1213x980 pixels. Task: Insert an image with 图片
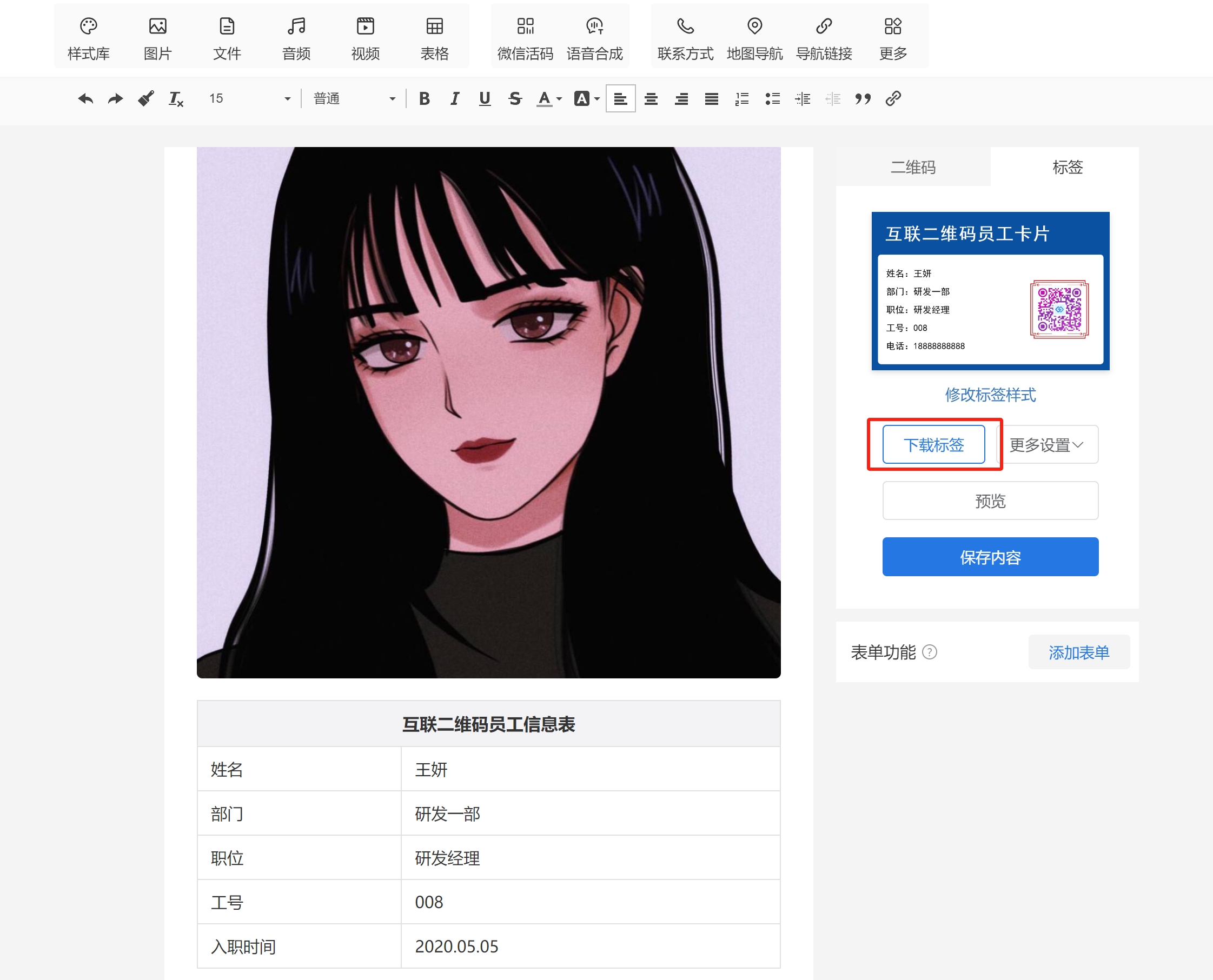[157, 38]
